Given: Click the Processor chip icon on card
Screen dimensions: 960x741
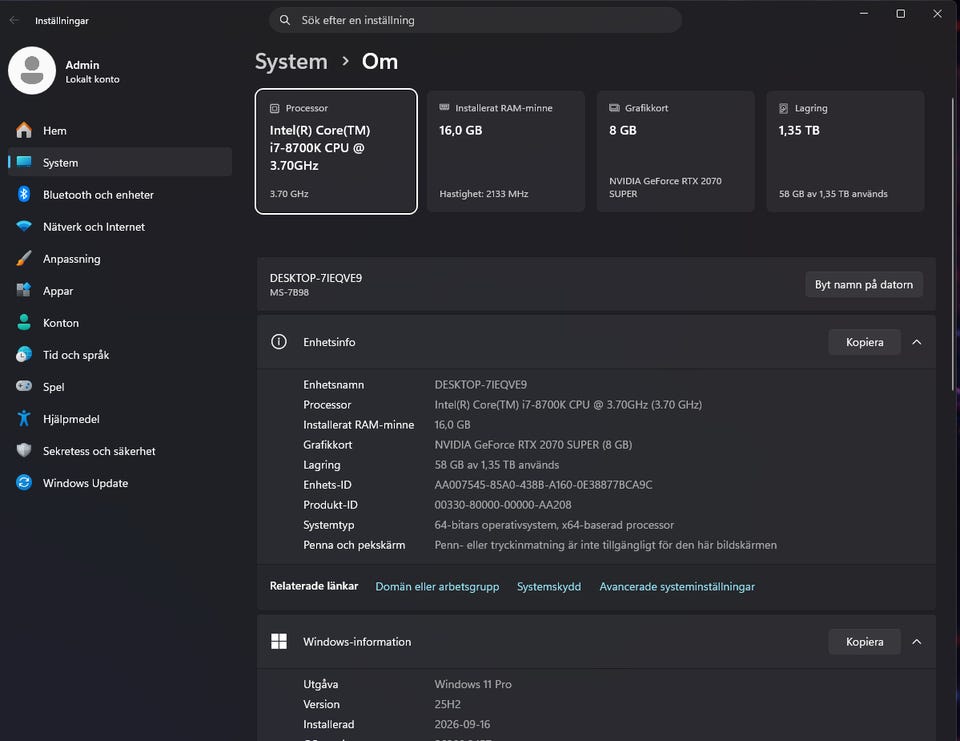Looking at the screenshot, I should click(274, 108).
